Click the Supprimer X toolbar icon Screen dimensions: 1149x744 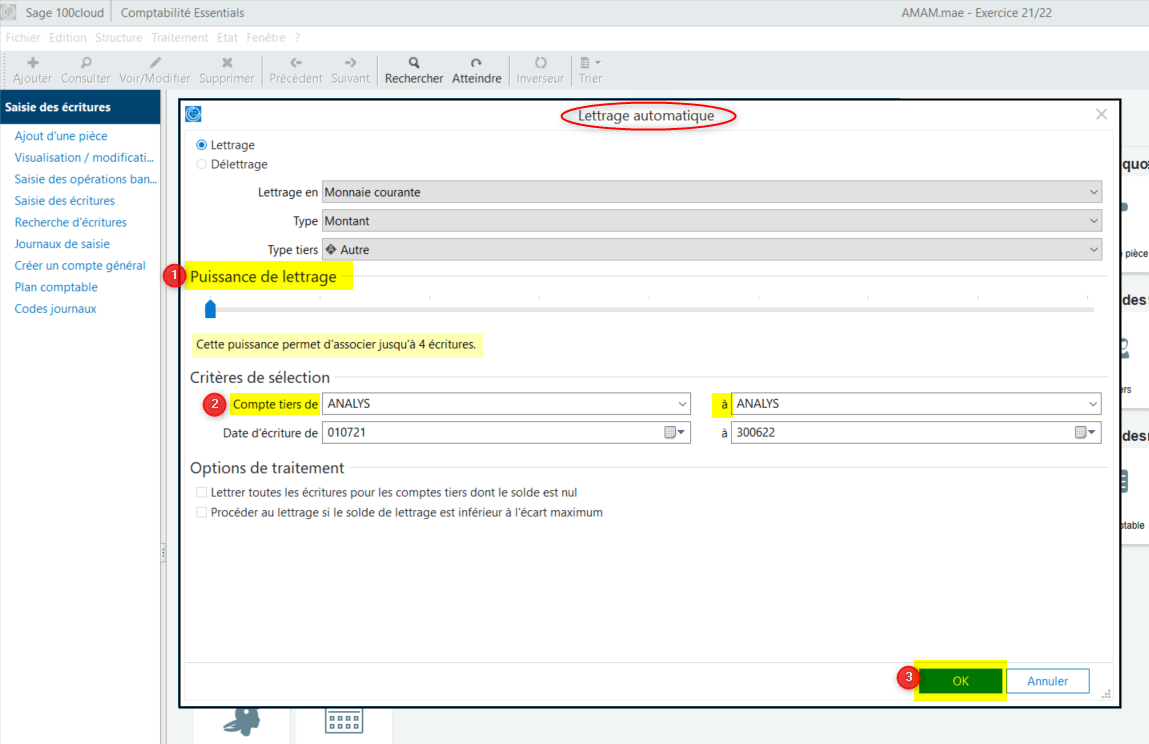227,63
